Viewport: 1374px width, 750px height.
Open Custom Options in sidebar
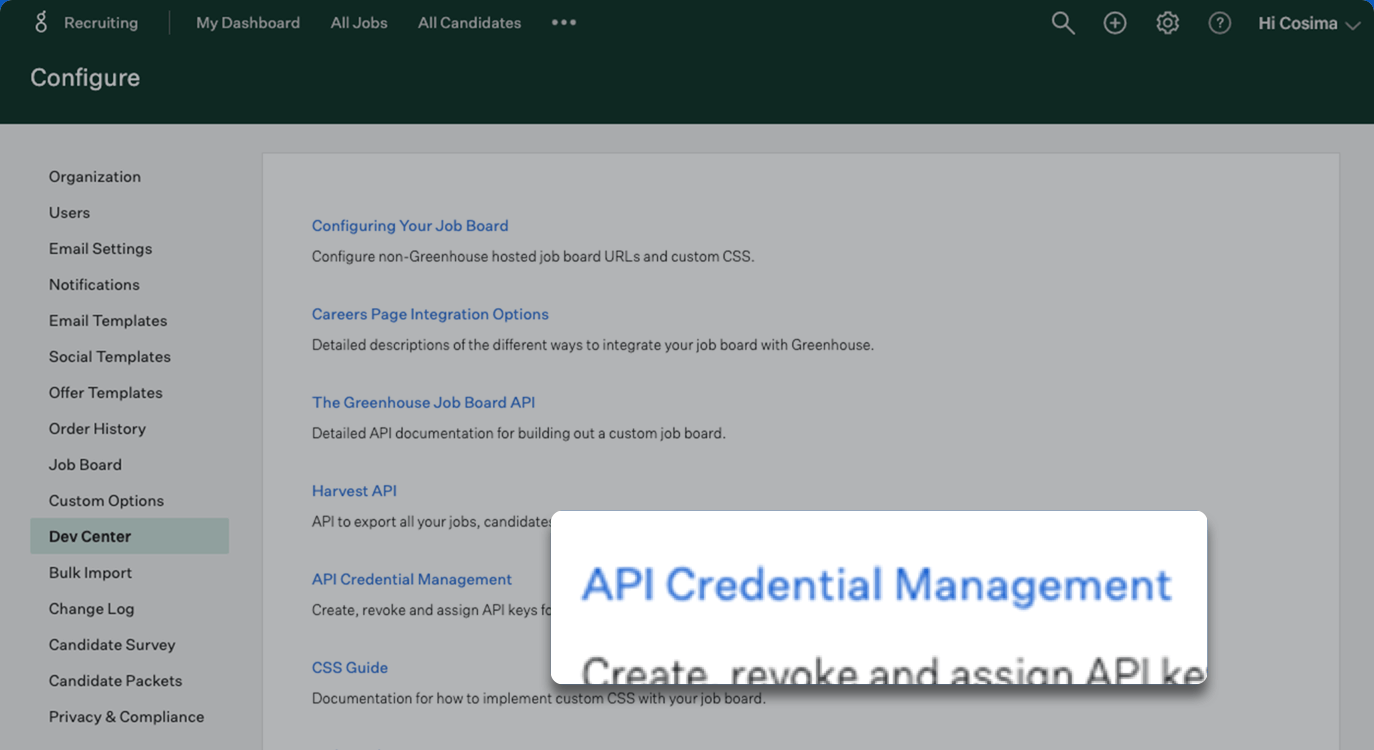[106, 501]
